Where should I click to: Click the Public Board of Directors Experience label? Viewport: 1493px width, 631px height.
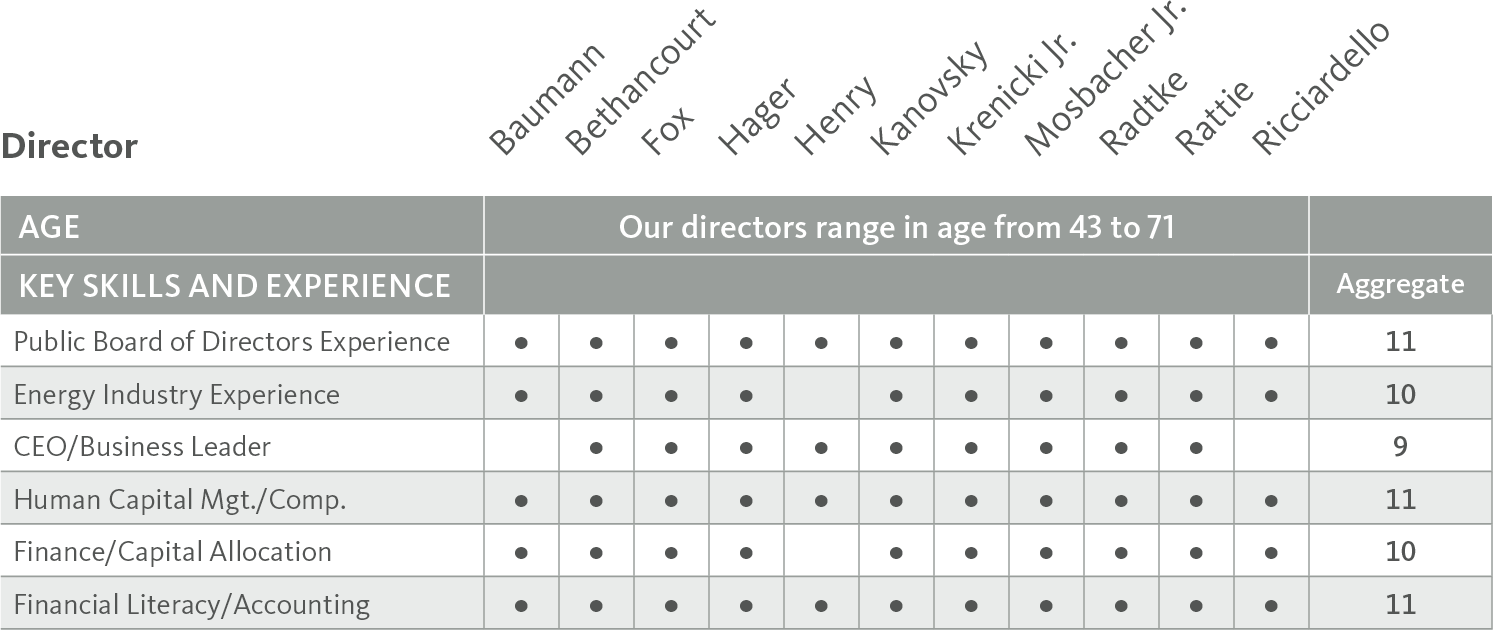[232, 342]
